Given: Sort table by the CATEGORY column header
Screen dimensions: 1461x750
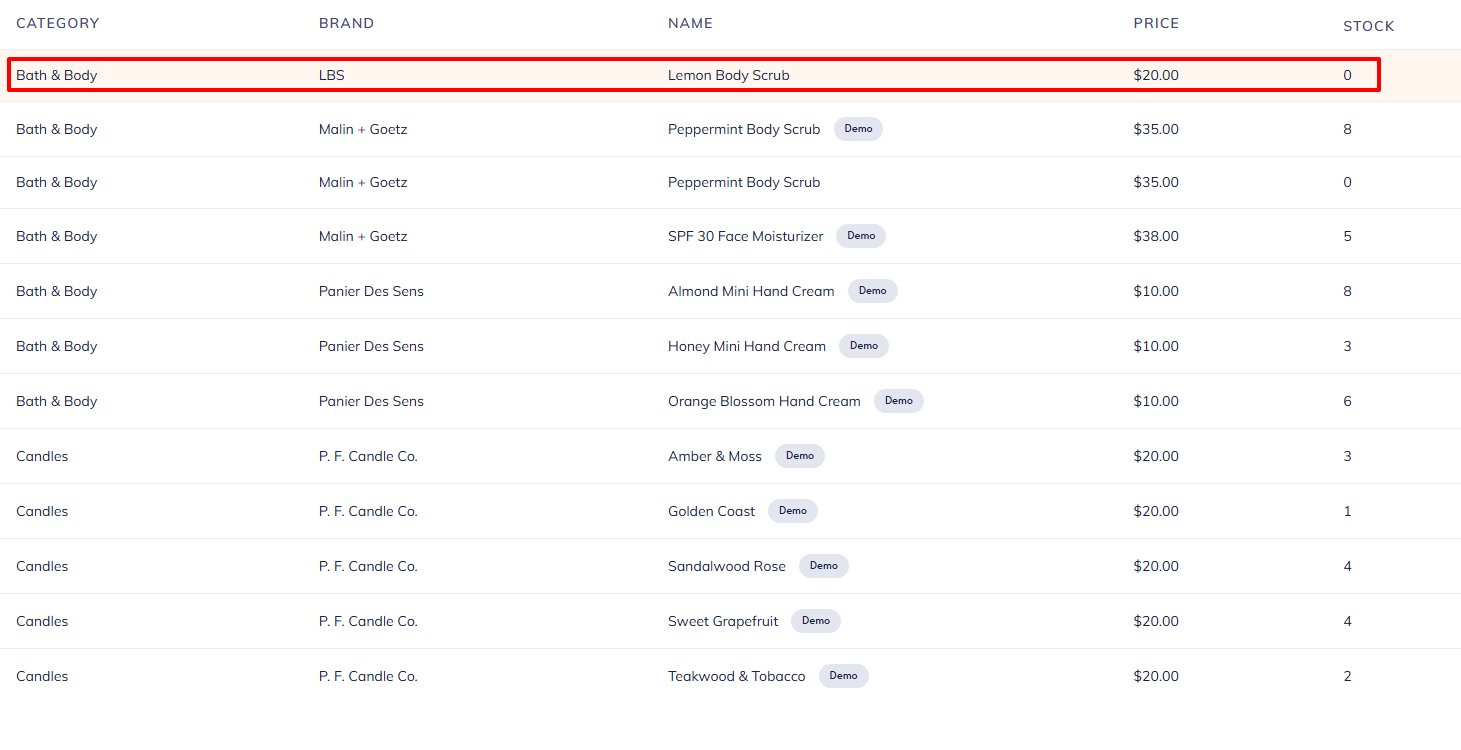Looking at the screenshot, I should pos(58,23).
